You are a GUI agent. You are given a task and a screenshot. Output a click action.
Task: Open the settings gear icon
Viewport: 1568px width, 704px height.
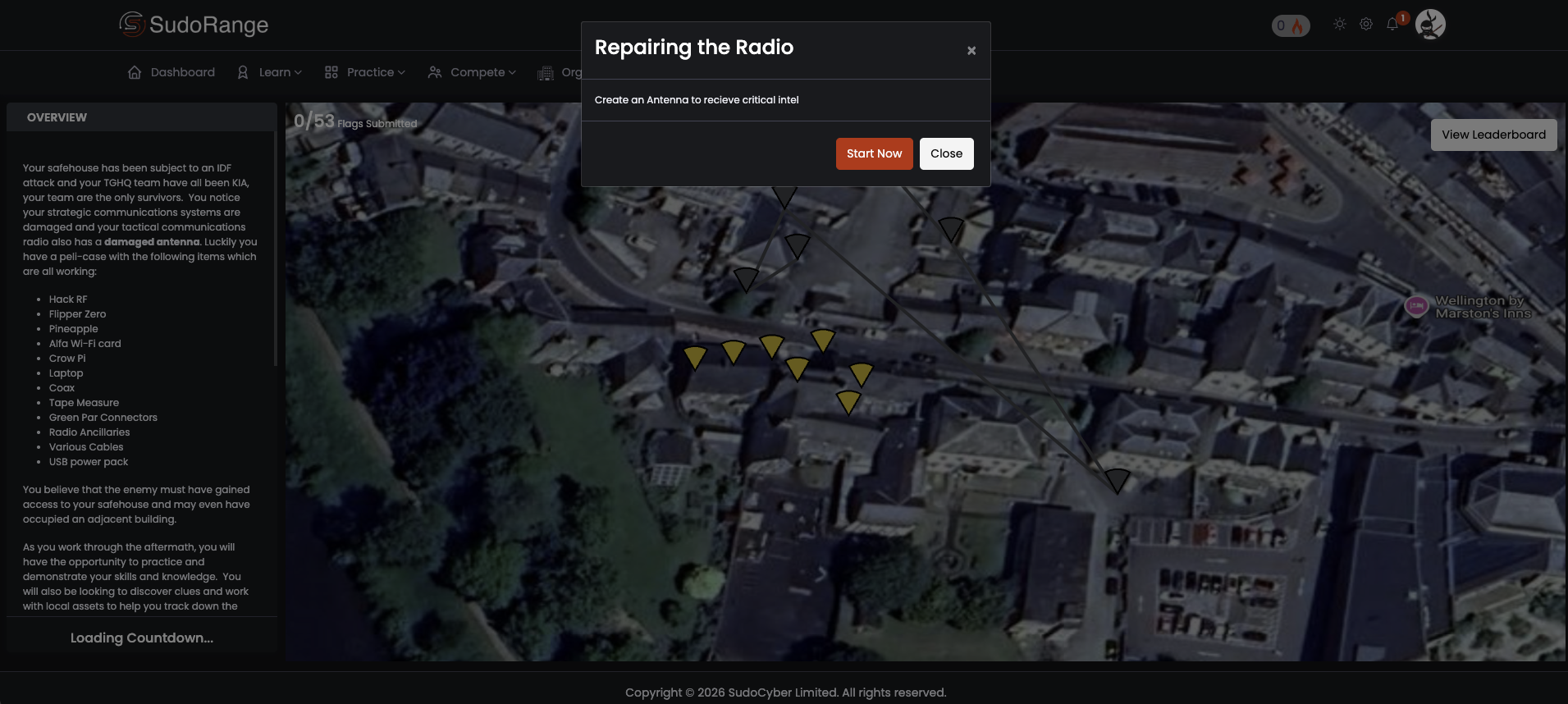(1366, 25)
